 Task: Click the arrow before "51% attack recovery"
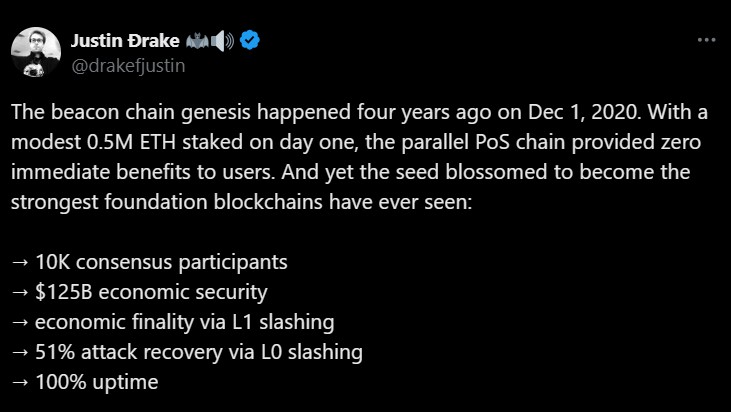coord(22,352)
